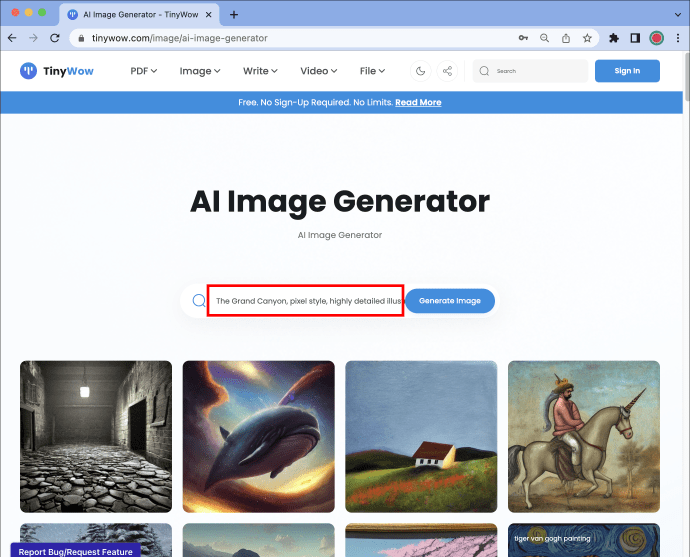690x557 pixels.
Task: Share this page from address bar
Action: pos(566,38)
